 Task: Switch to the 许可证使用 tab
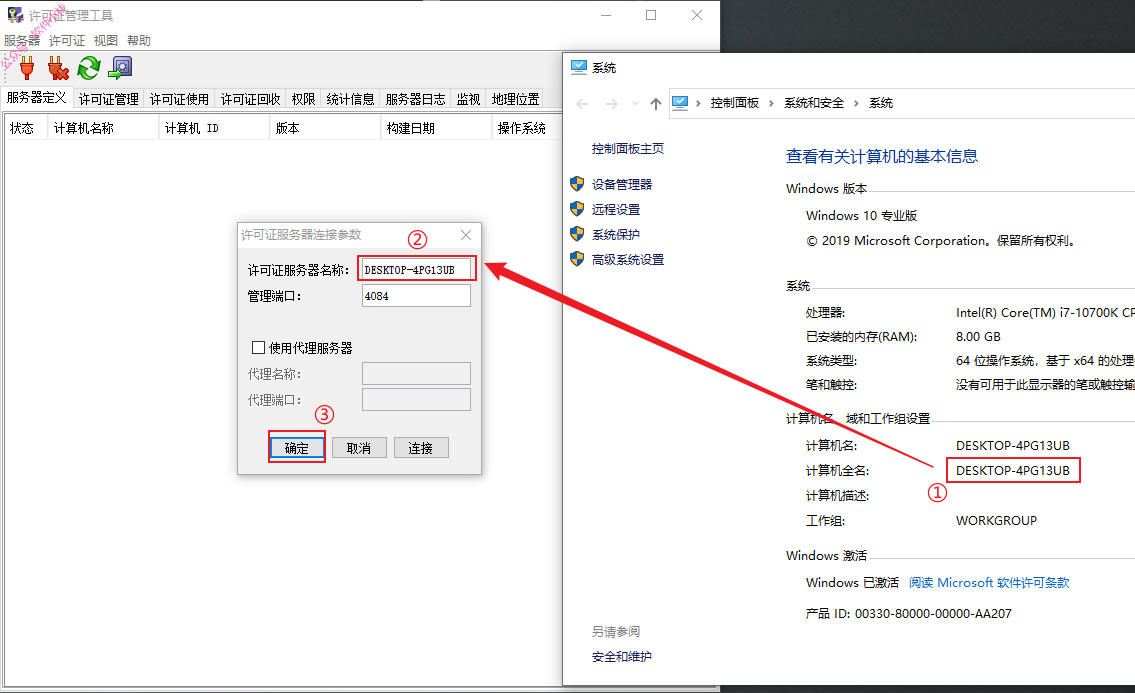click(x=180, y=99)
